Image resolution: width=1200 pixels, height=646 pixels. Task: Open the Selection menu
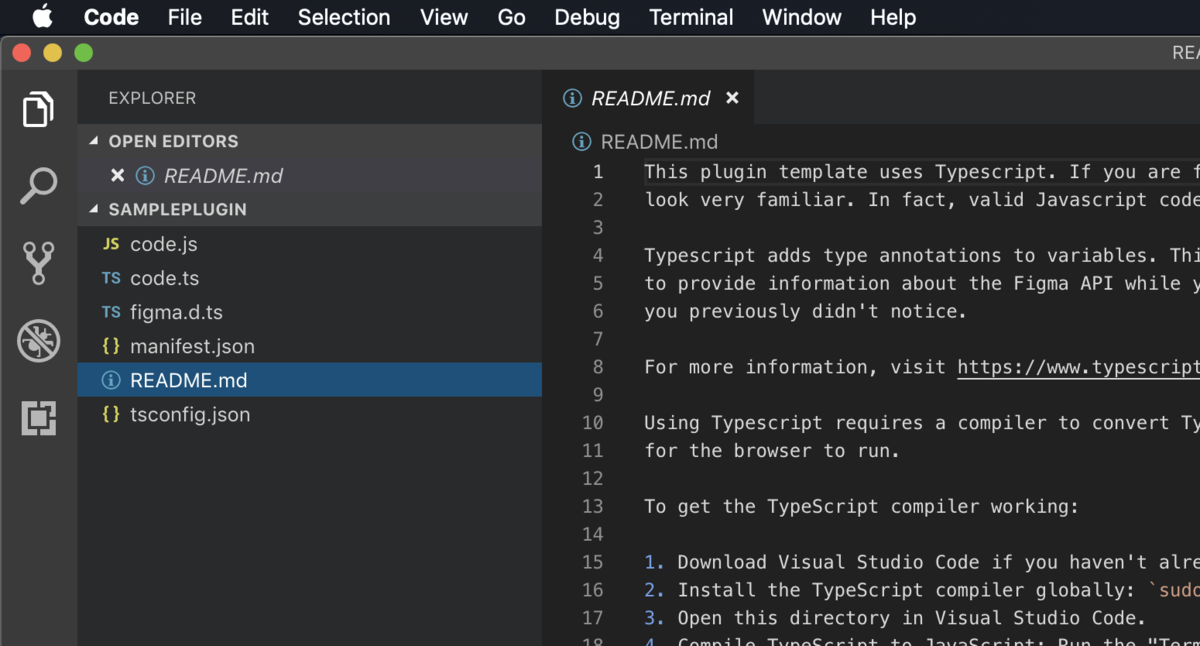pos(344,17)
